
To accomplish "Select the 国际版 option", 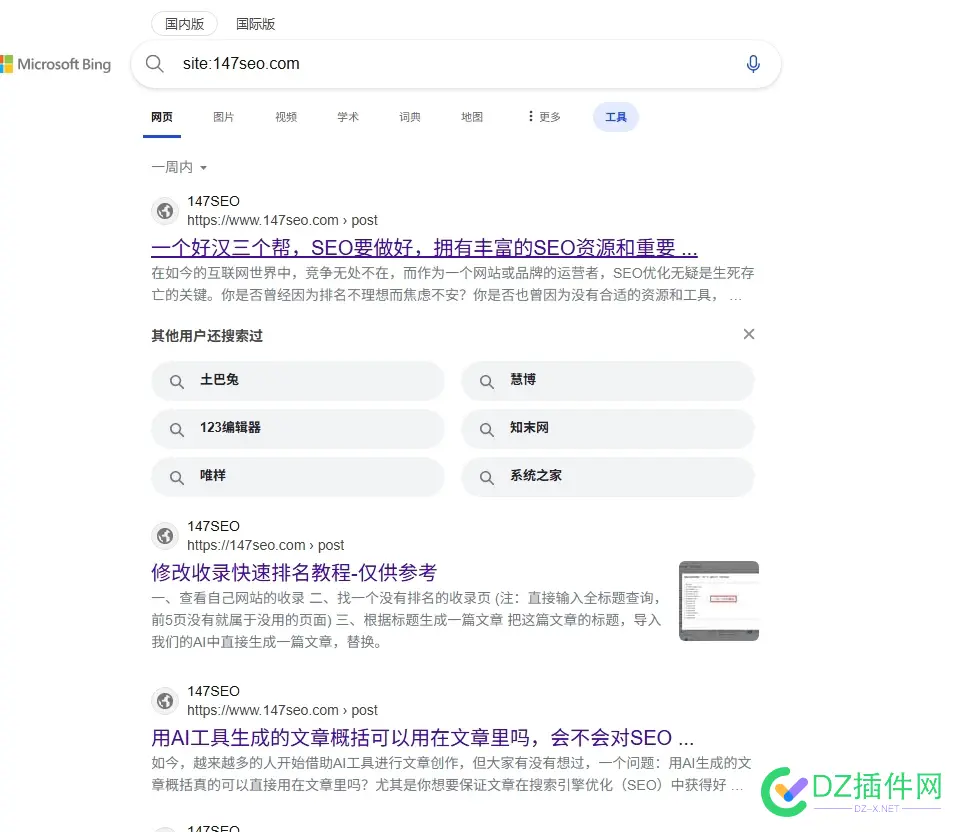I will coord(255,23).
